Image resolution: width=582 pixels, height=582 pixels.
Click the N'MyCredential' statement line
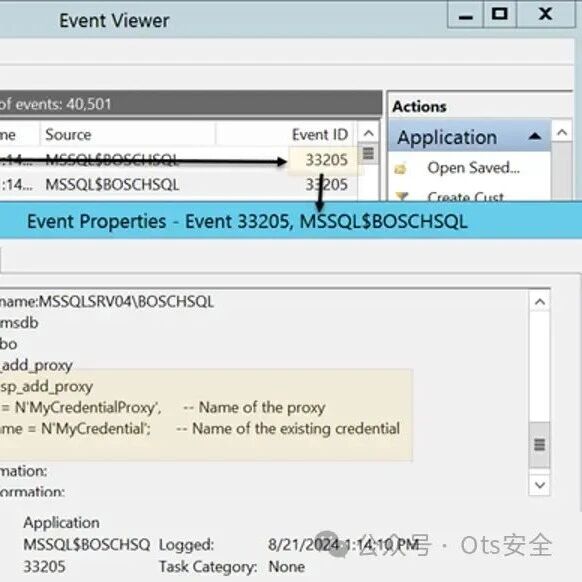pyautogui.click(x=200, y=429)
